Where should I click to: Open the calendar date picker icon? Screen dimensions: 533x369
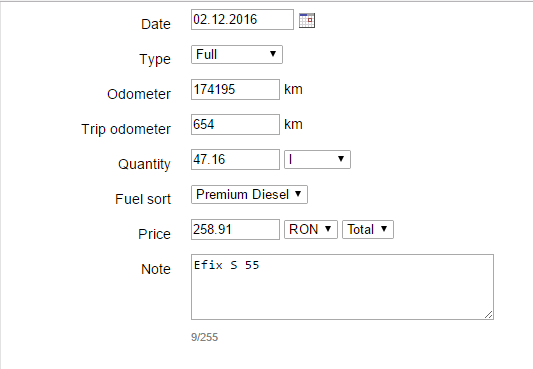307,20
